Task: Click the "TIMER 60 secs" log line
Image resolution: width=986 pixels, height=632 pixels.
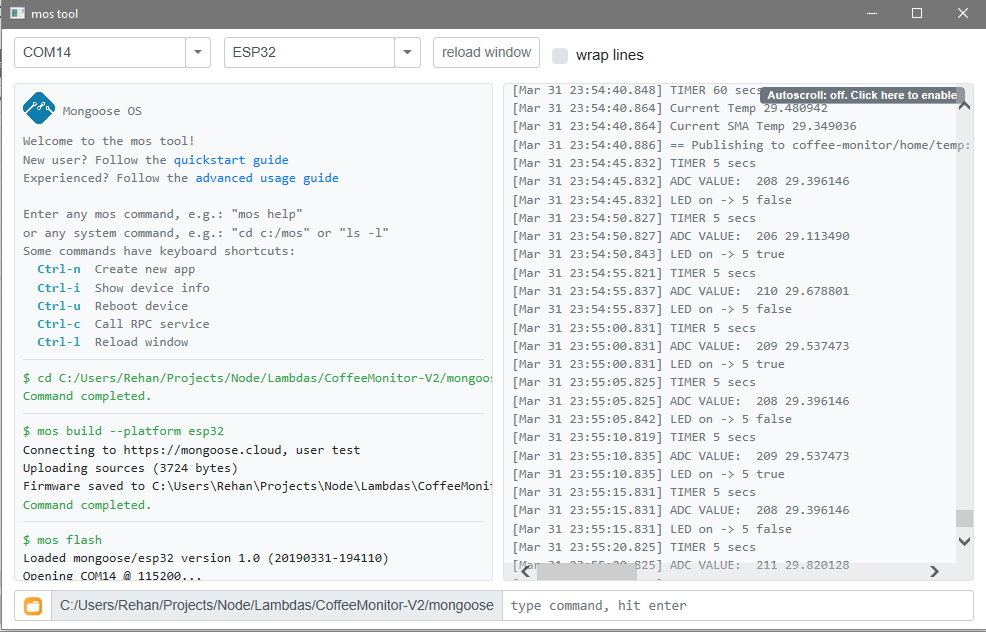Action: pos(637,91)
